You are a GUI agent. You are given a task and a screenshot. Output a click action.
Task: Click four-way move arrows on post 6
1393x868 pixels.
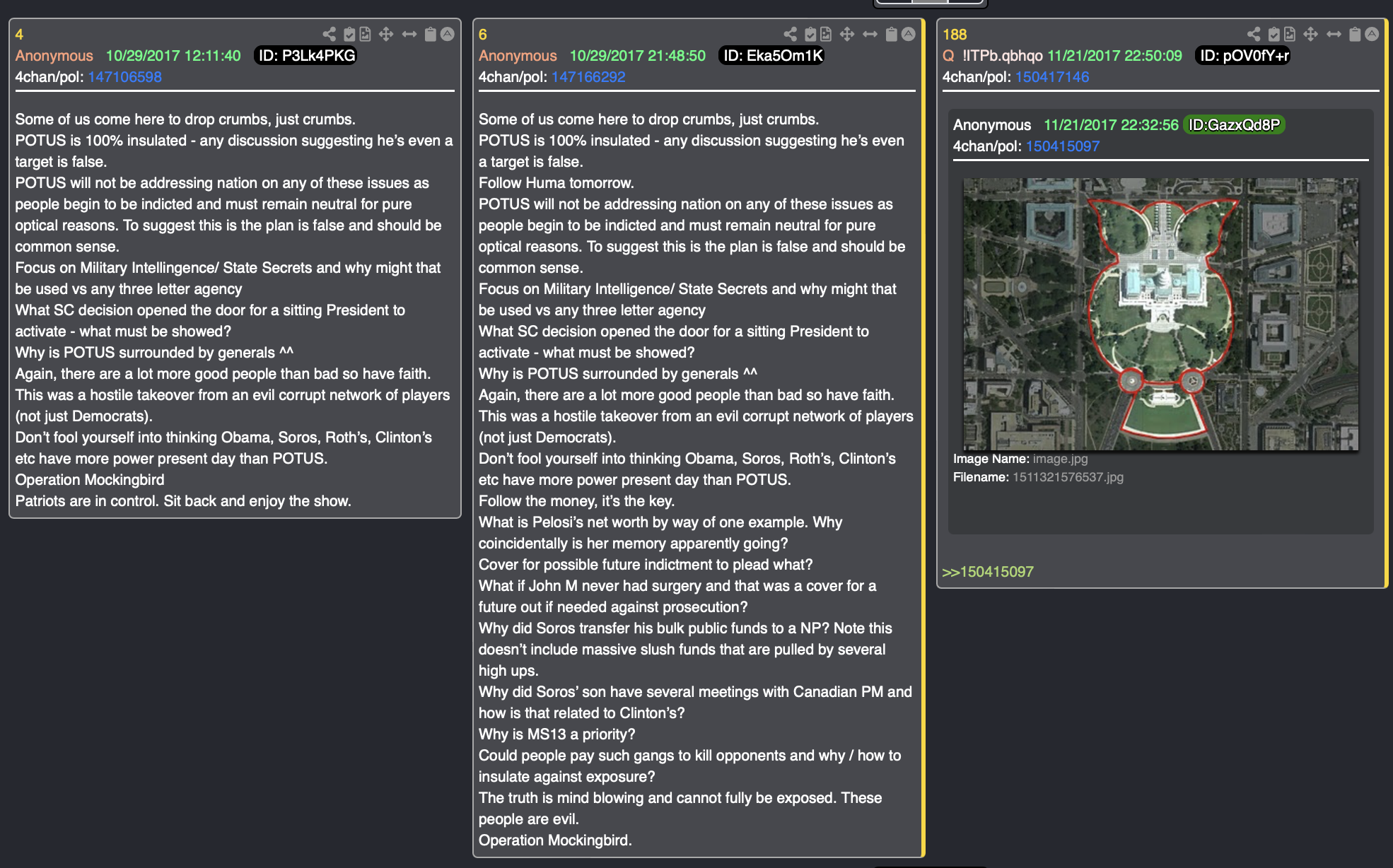coord(847,34)
